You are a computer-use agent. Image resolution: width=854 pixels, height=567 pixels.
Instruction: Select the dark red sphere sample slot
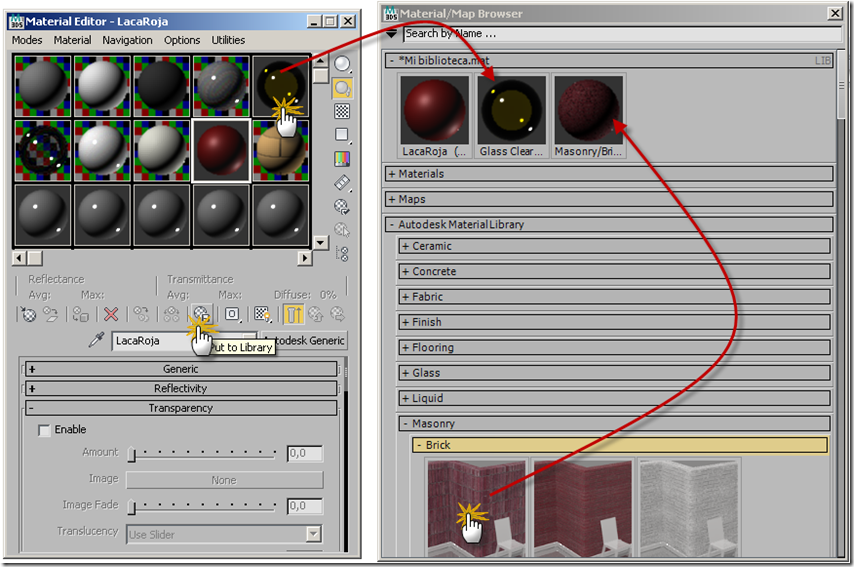221,150
